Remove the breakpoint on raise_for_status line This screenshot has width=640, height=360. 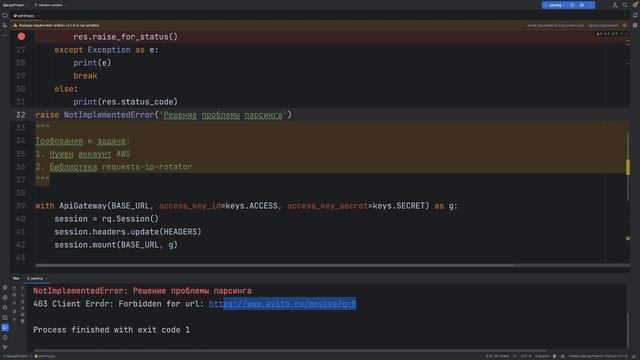coord(21,37)
